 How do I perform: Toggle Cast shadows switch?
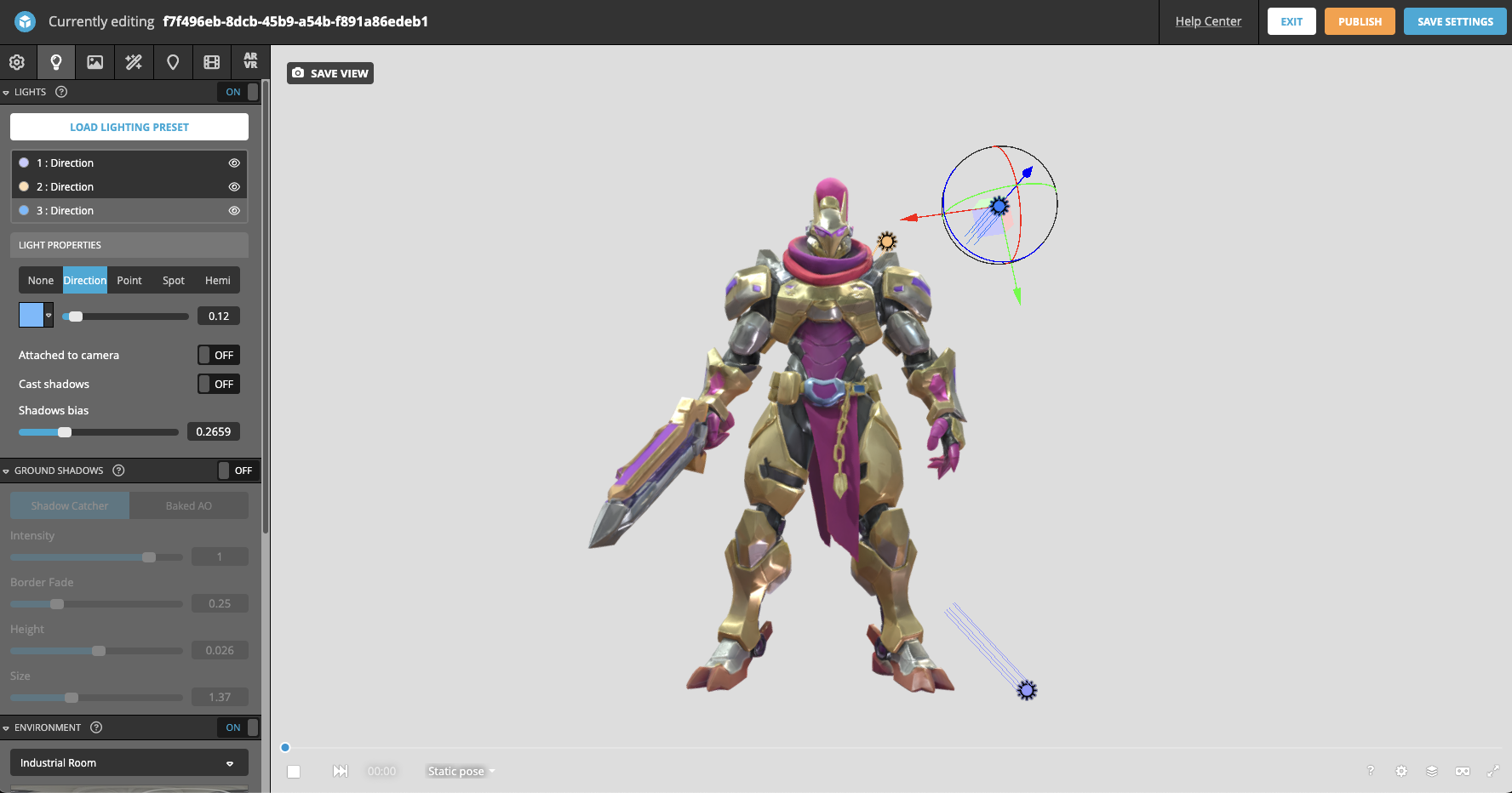click(x=219, y=384)
